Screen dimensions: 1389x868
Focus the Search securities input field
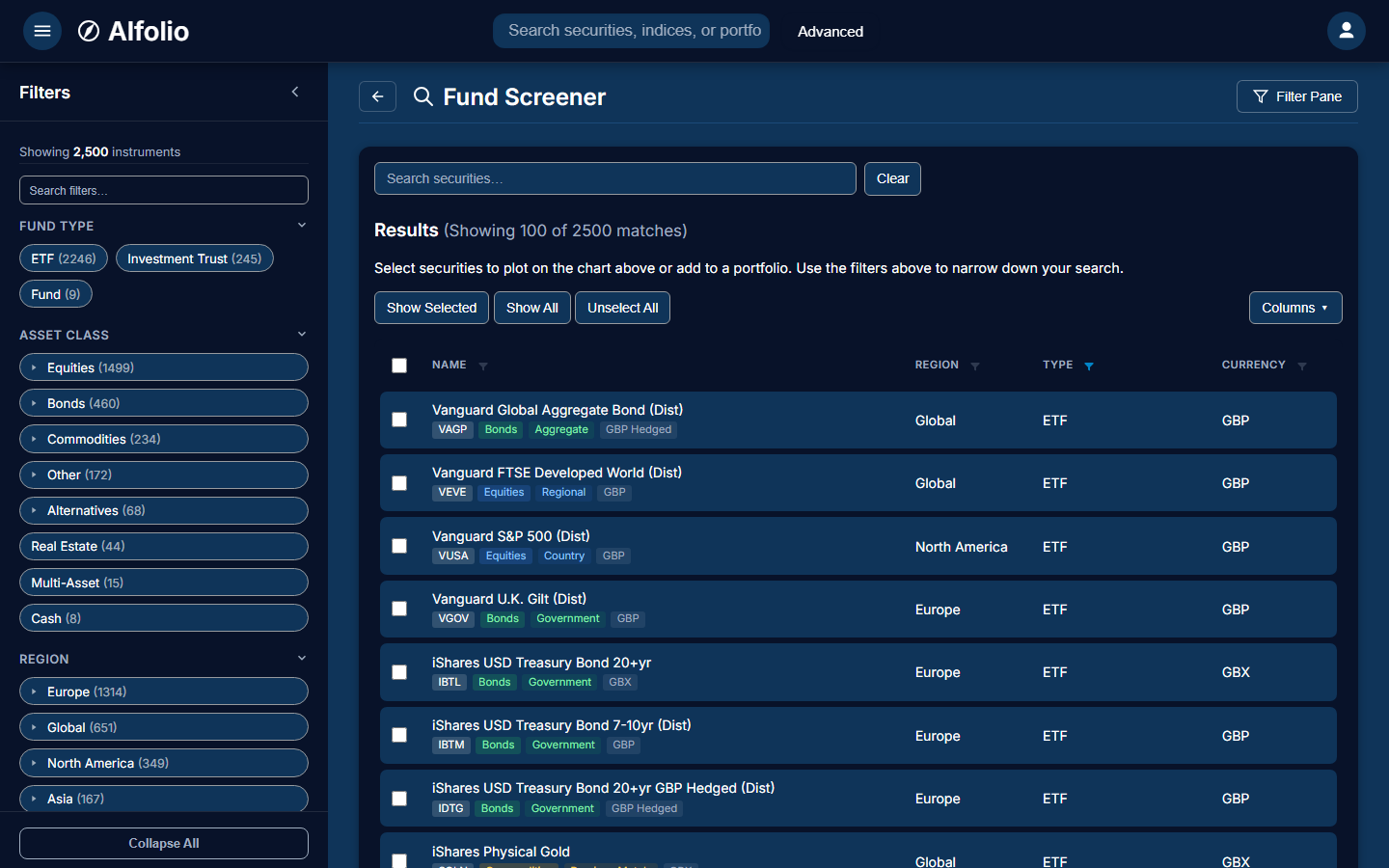[x=615, y=178]
